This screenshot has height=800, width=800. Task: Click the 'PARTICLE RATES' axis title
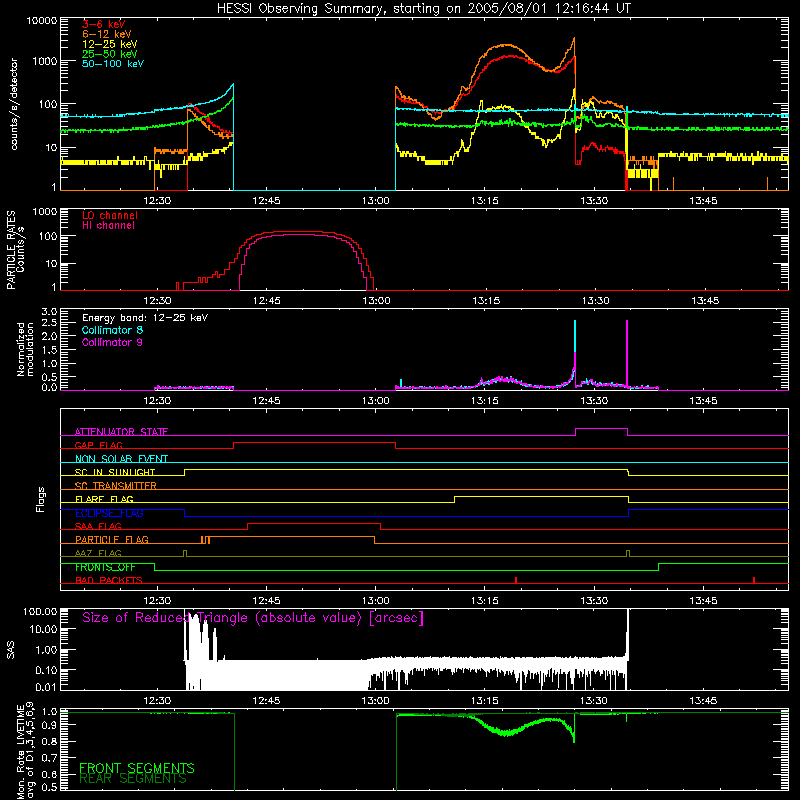click(11, 250)
